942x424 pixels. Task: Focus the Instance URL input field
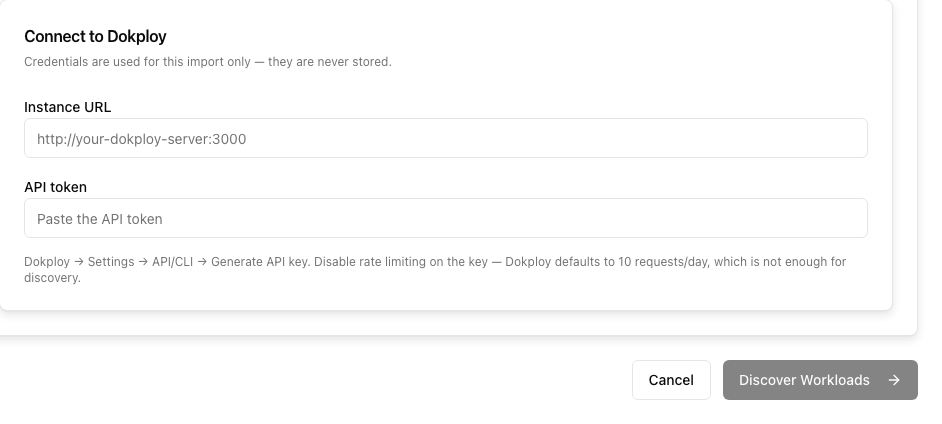[x=446, y=138]
